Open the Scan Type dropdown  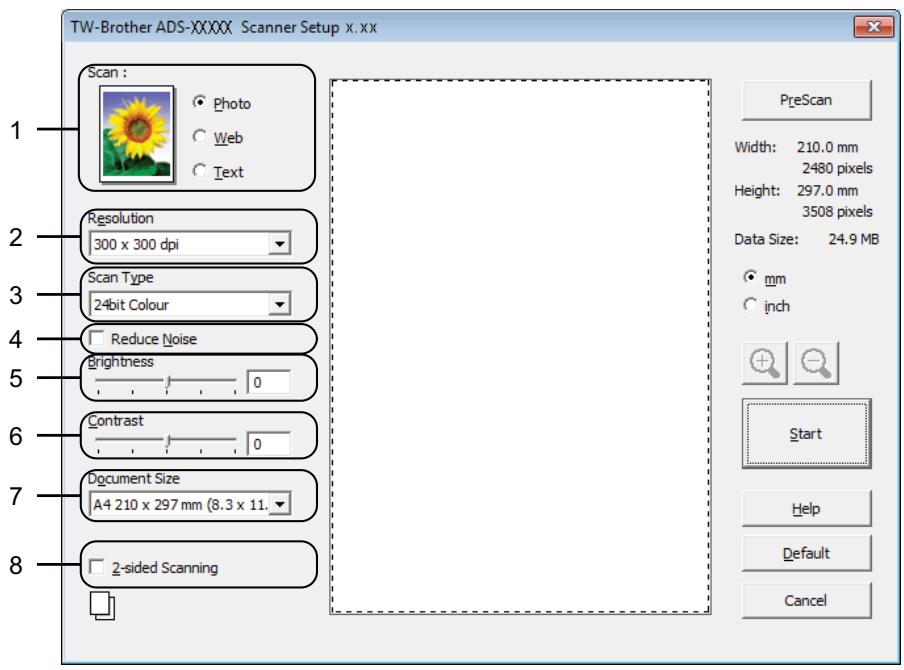pyautogui.click(x=280, y=304)
